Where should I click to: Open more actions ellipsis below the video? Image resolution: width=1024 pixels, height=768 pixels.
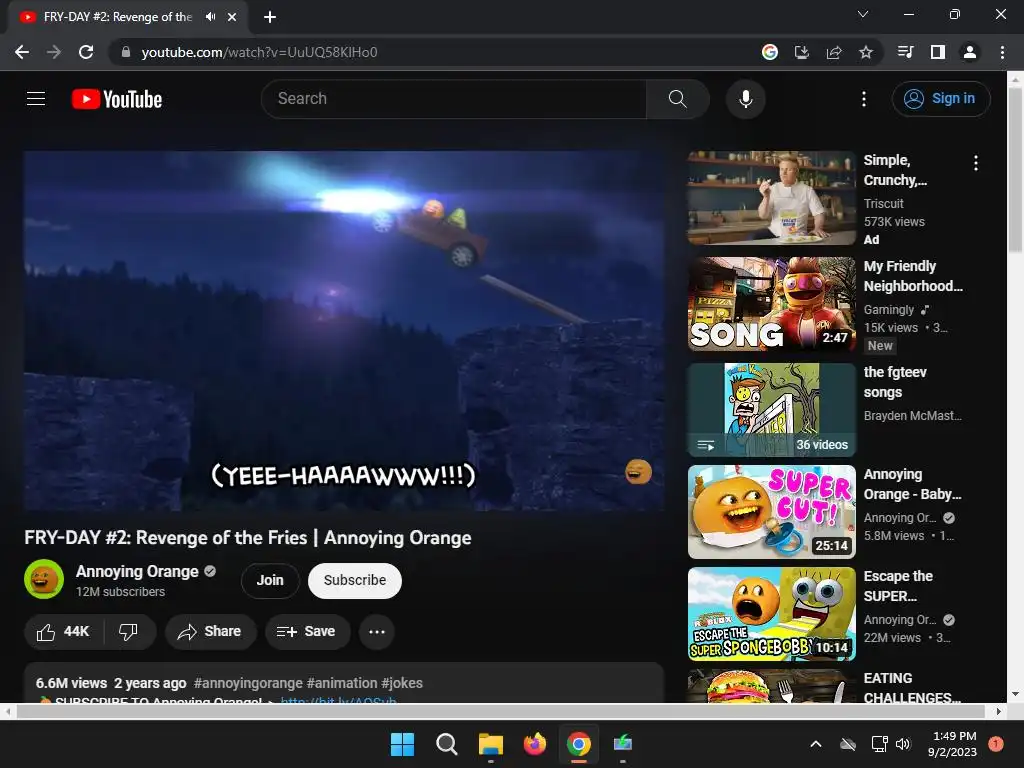coord(377,632)
